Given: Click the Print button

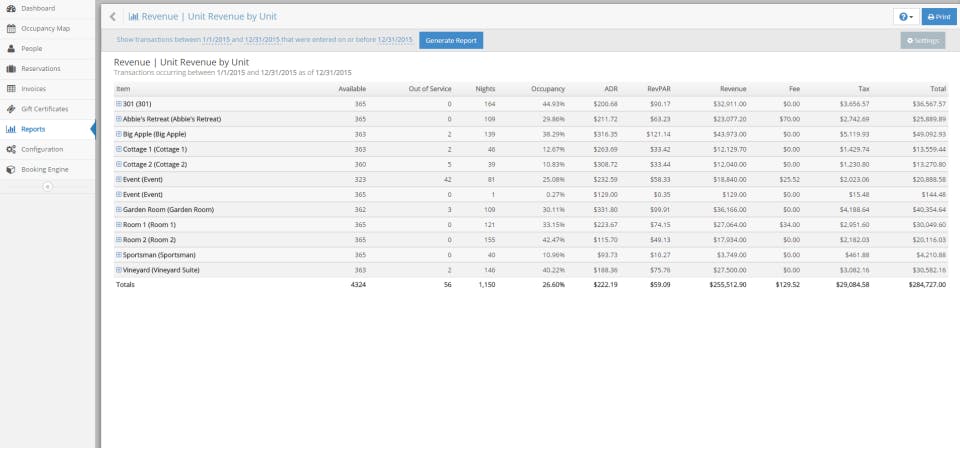Looking at the screenshot, I should pos(939,17).
